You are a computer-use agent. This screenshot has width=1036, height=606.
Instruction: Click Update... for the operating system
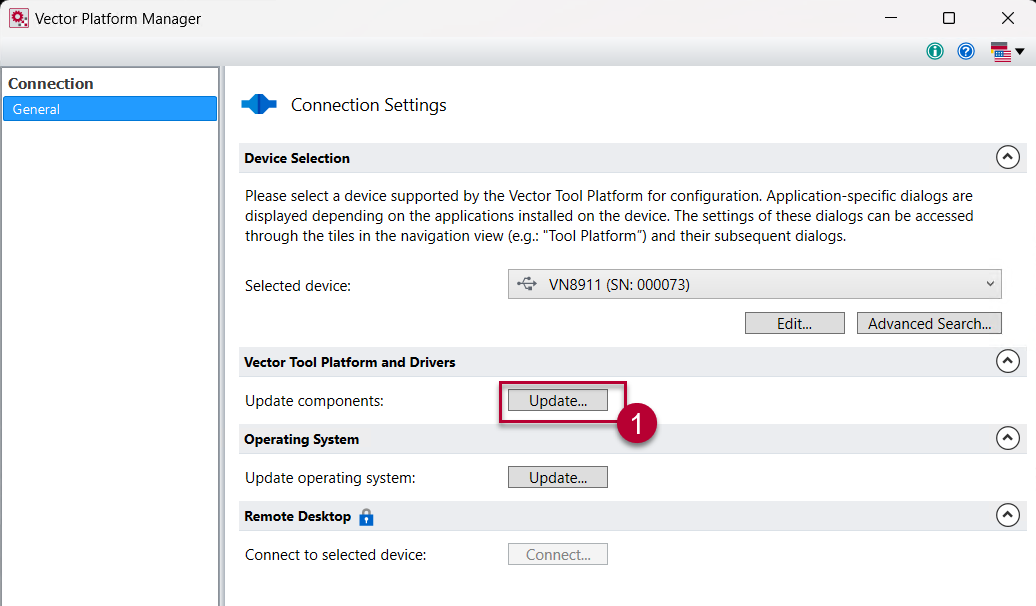558,477
